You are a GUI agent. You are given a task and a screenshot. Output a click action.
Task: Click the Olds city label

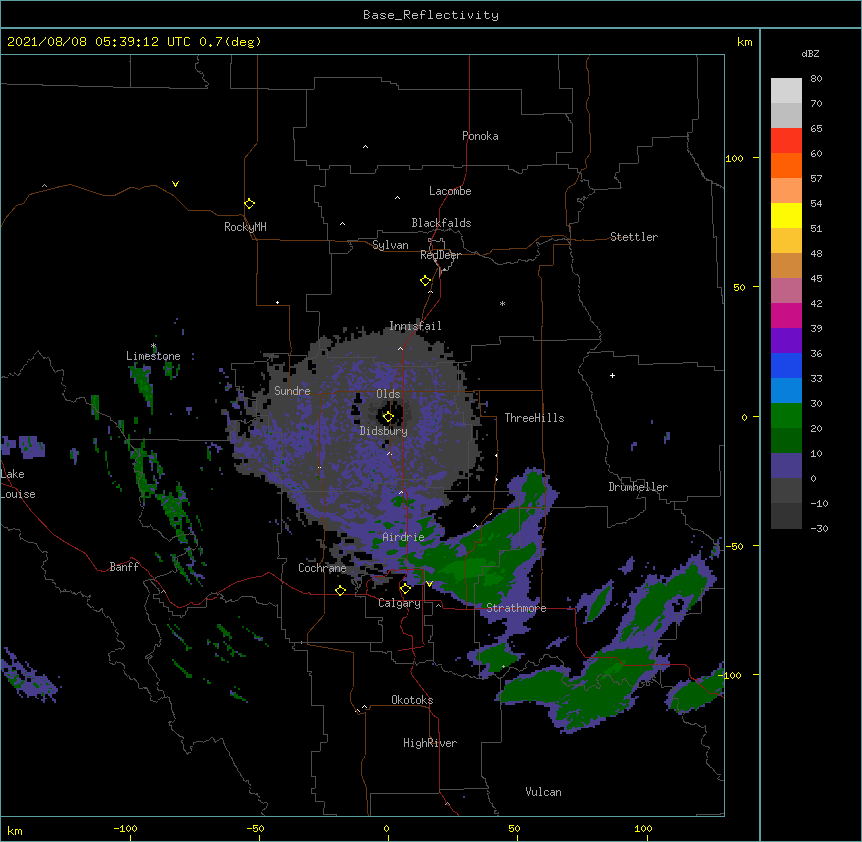[x=388, y=394]
